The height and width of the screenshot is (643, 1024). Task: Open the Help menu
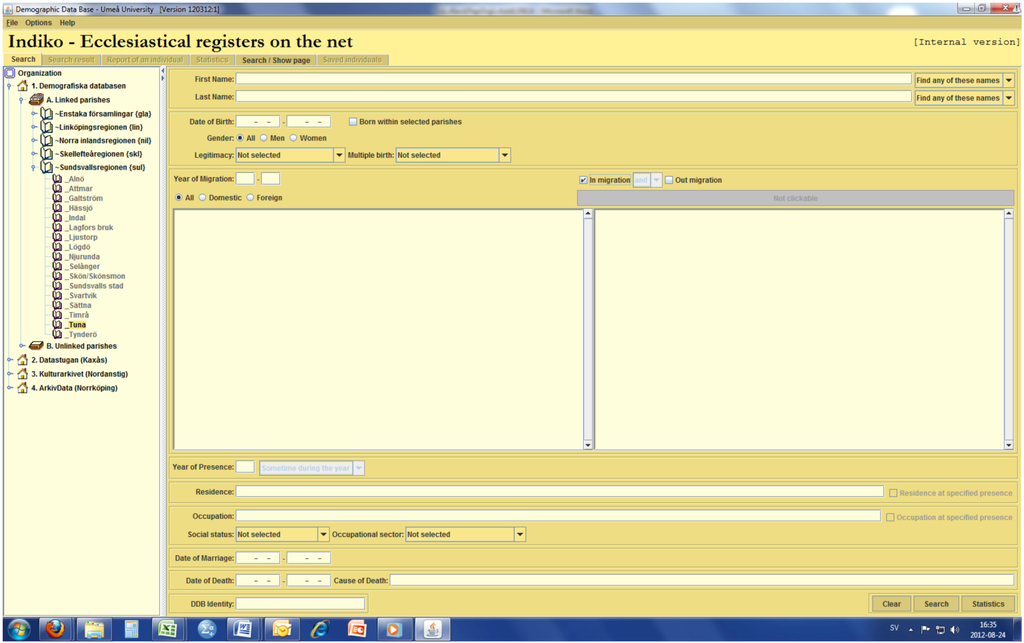pyautogui.click(x=67, y=23)
